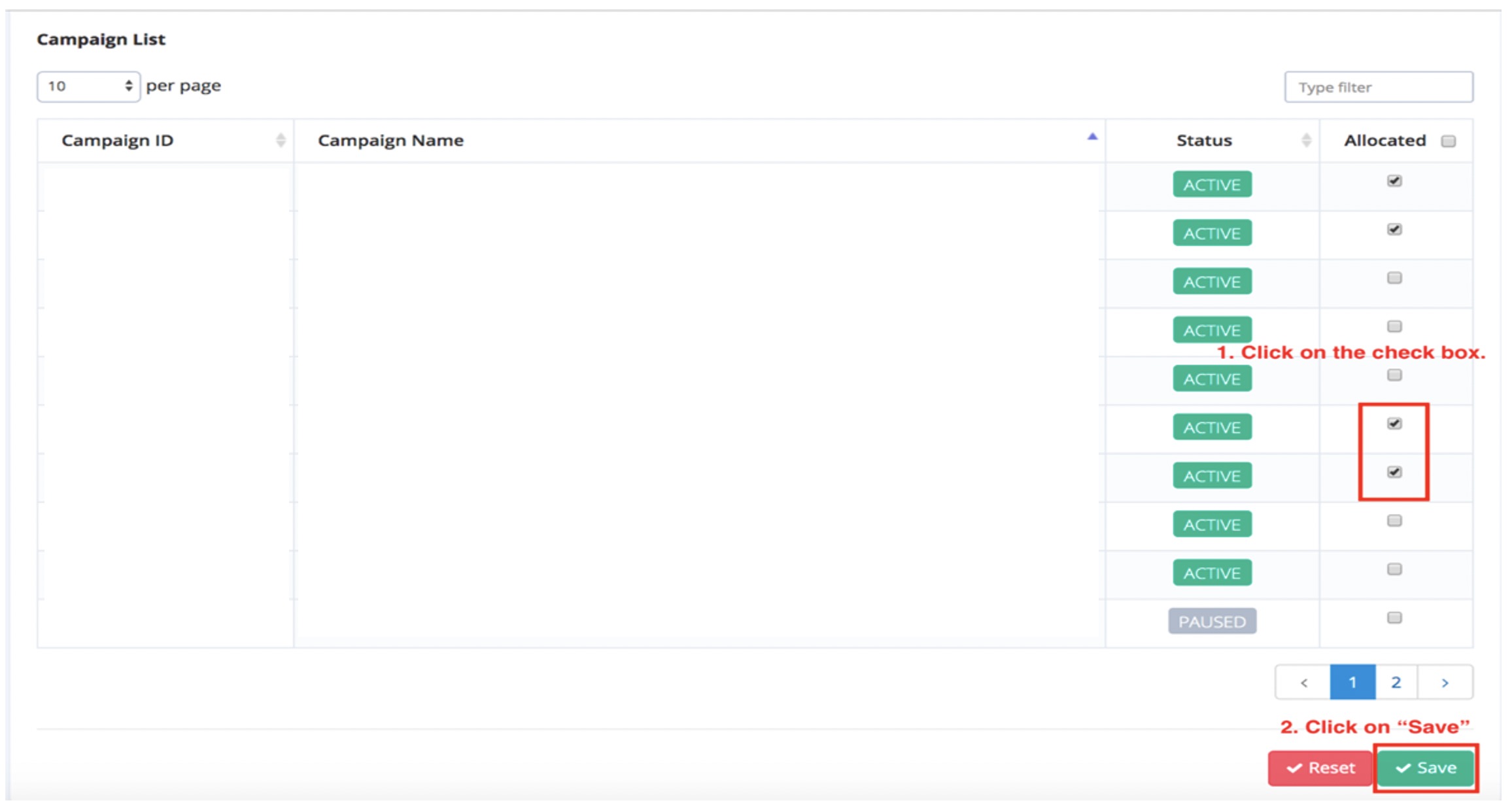Open the per page dropdown

click(88, 86)
